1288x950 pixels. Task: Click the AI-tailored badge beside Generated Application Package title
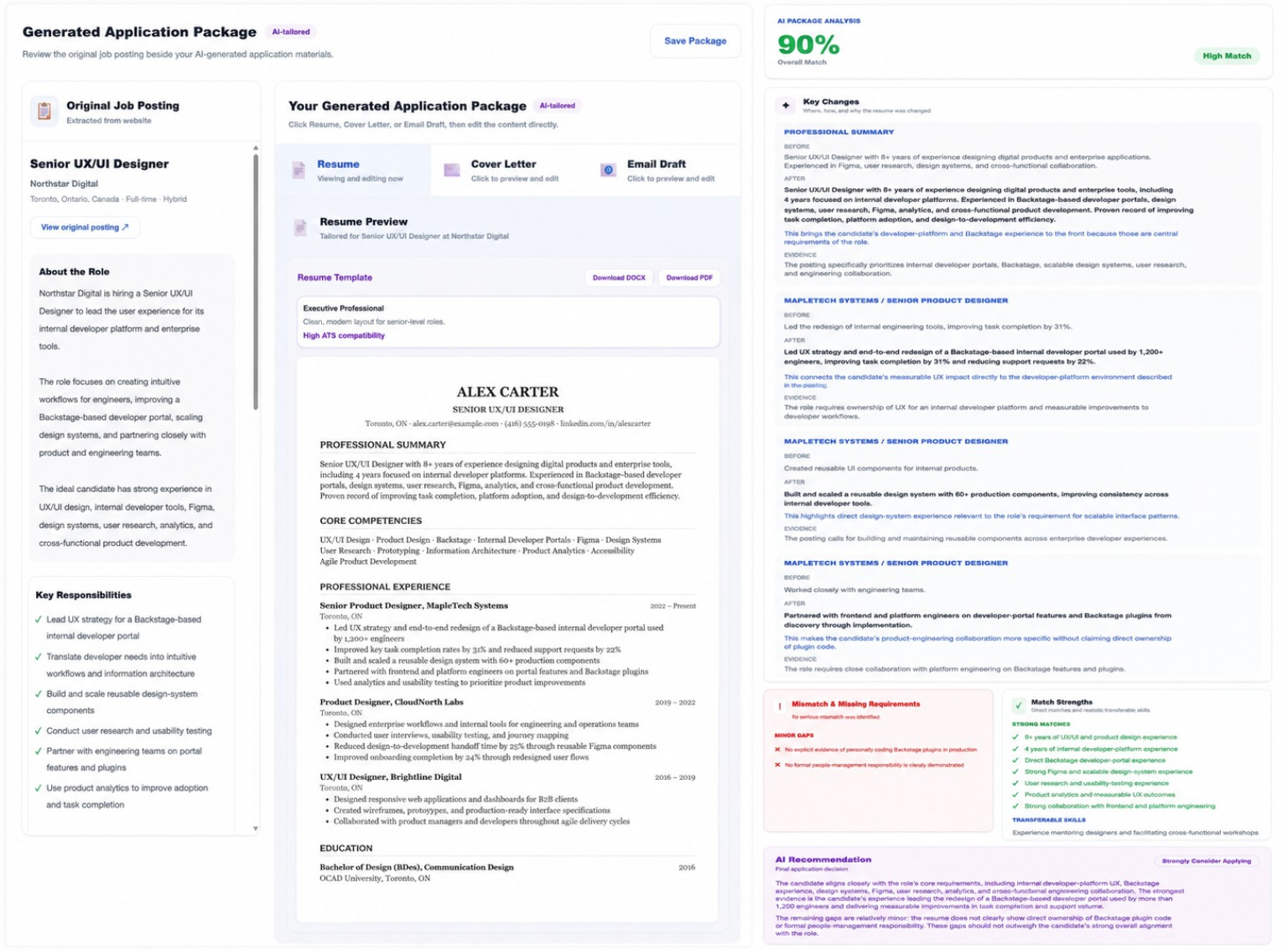coord(291,32)
